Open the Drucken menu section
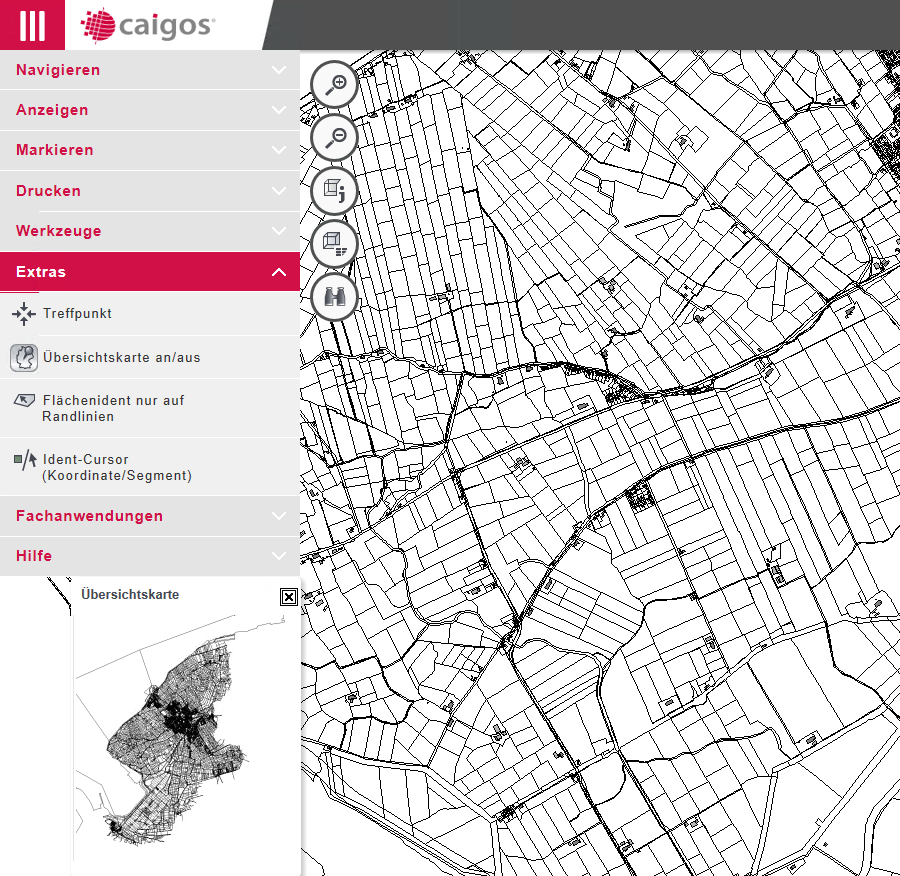Image resolution: width=900 pixels, height=876 pixels. pos(48,191)
